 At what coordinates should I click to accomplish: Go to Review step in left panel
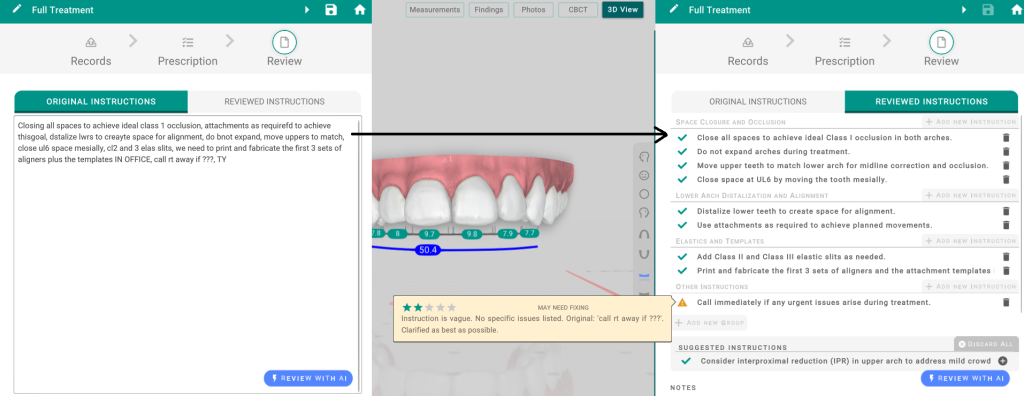284,49
